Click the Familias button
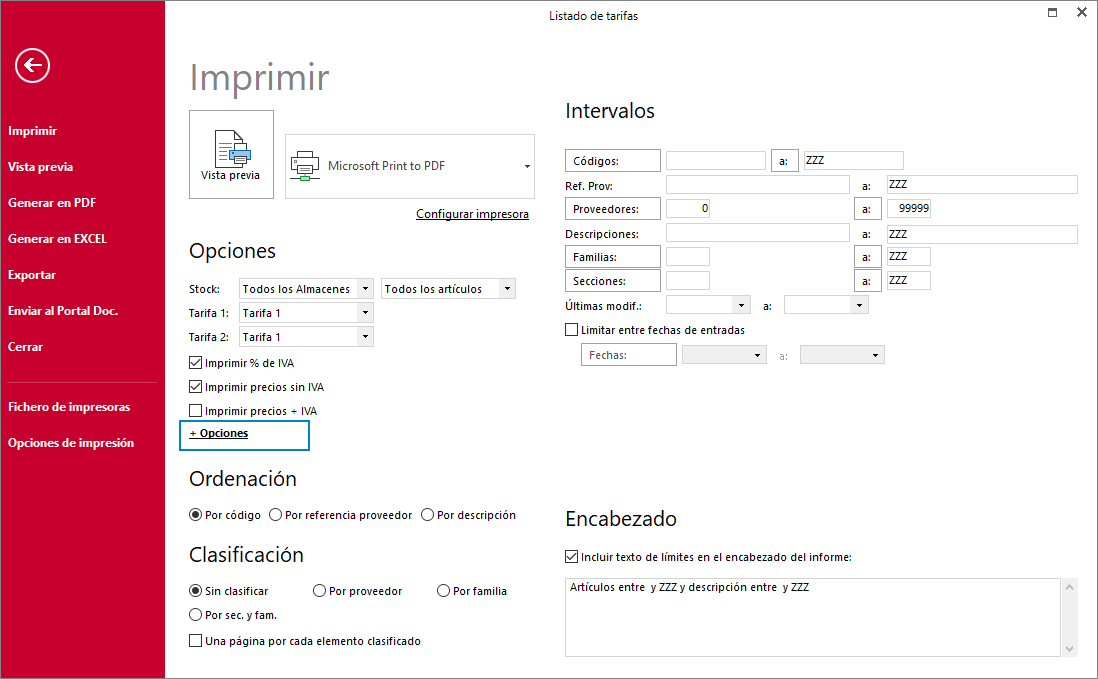This screenshot has width=1098, height=679. click(613, 257)
